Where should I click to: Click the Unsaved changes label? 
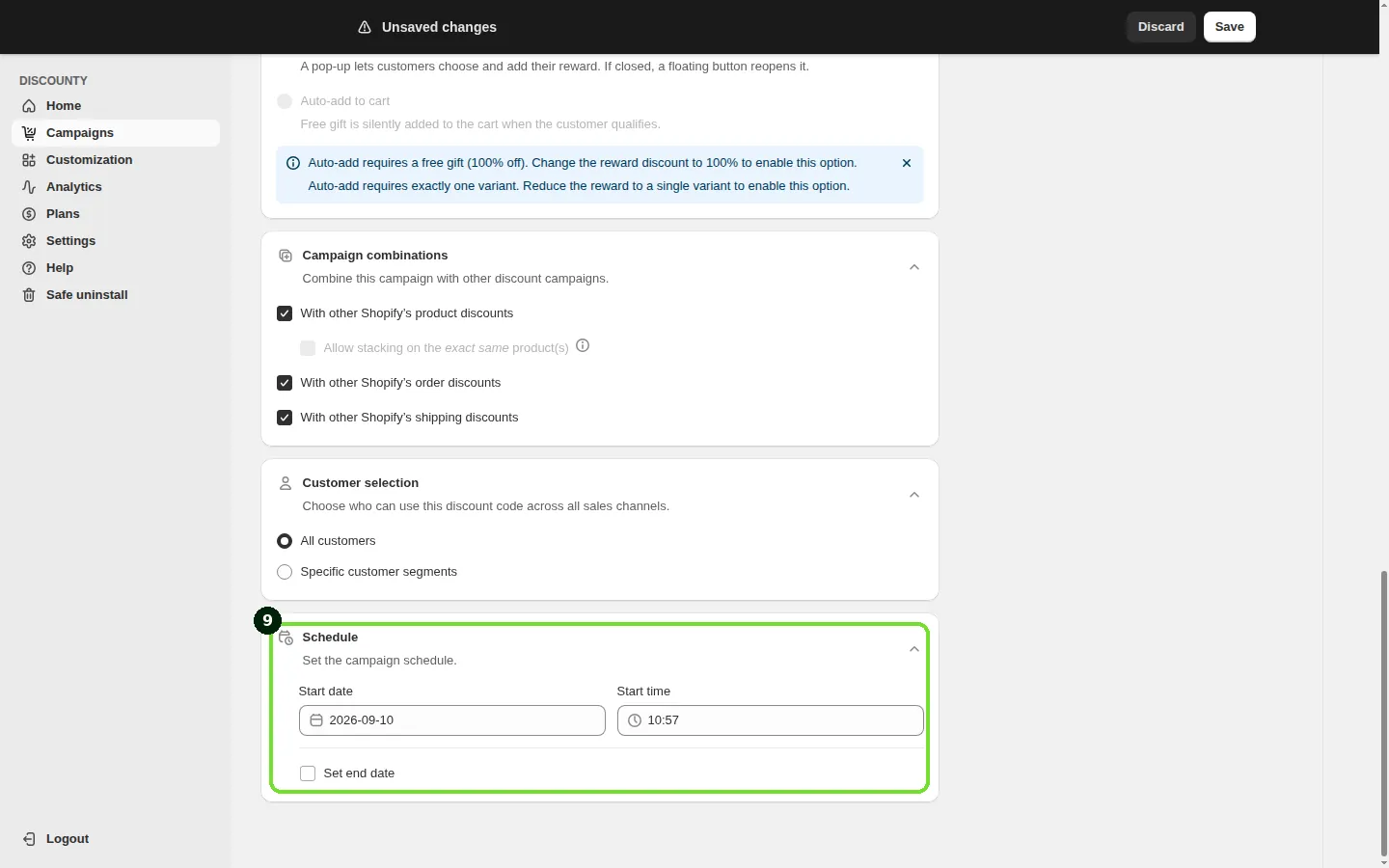439,27
